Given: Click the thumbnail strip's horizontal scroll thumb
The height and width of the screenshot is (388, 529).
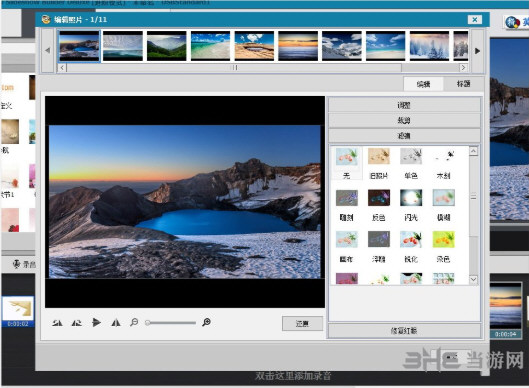Looking at the screenshot, I should (x=234, y=67).
